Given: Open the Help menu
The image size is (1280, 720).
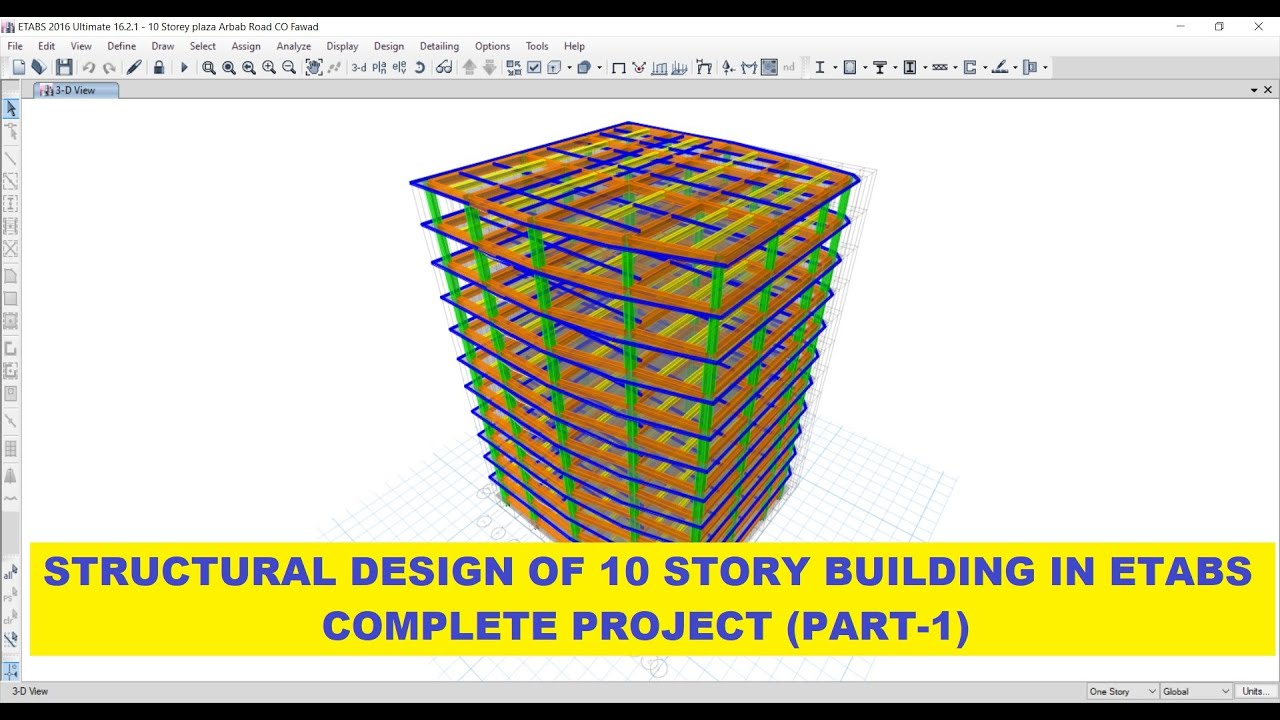Looking at the screenshot, I should tap(574, 46).
